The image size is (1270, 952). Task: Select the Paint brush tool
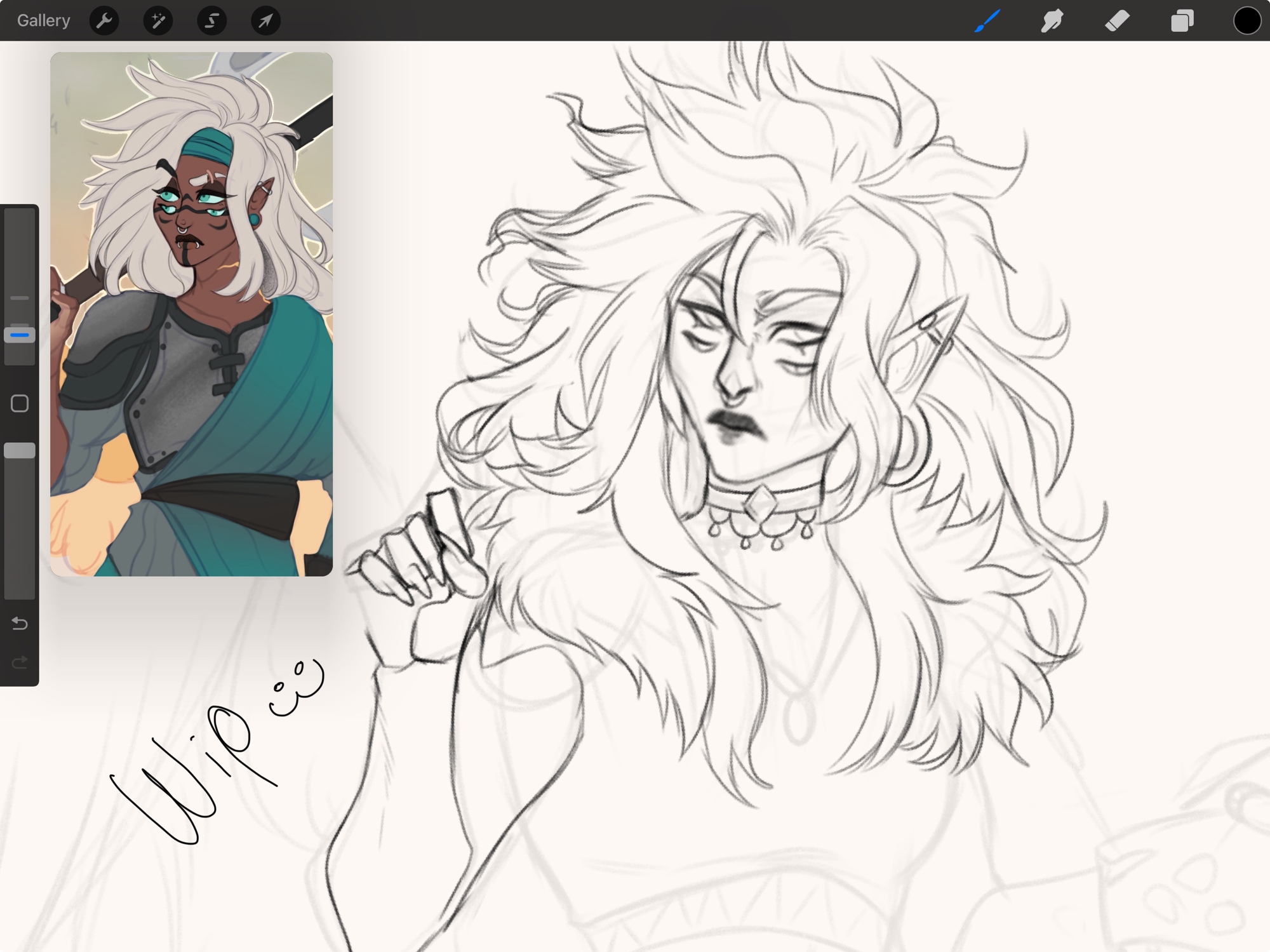[987, 21]
